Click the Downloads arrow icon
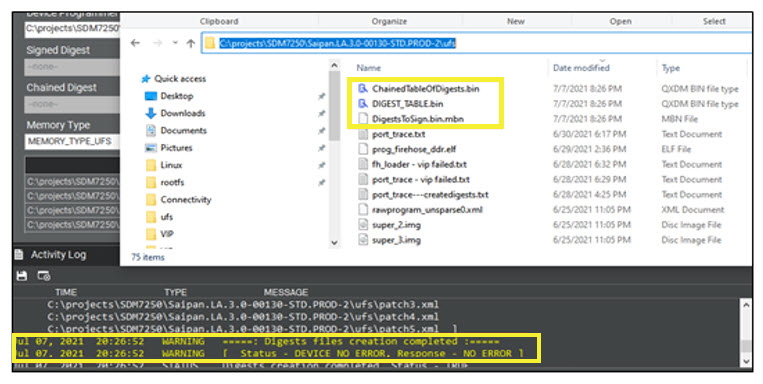This screenshot has width=763, height=384. pos(151,113)
